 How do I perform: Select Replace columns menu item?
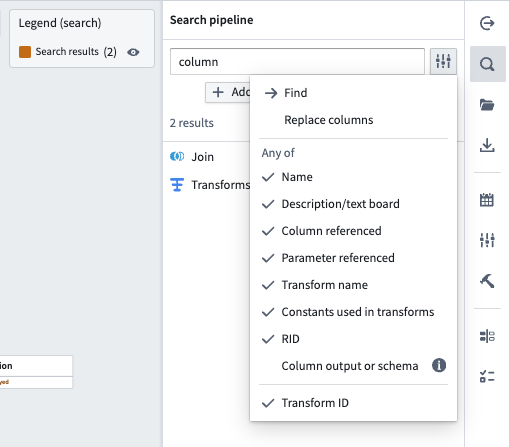click(x=353, y=120)
